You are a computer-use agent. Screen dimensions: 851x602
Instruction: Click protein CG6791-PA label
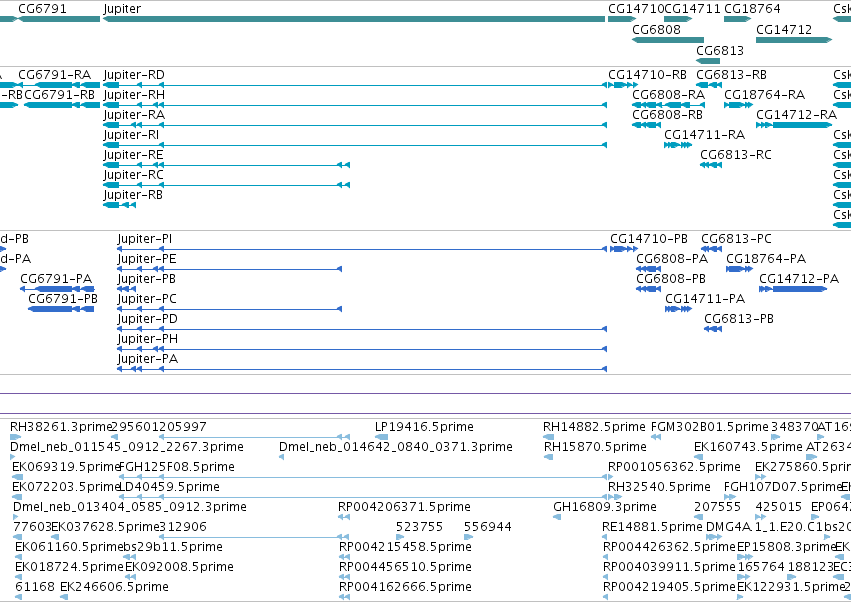[x=56, y=279]
